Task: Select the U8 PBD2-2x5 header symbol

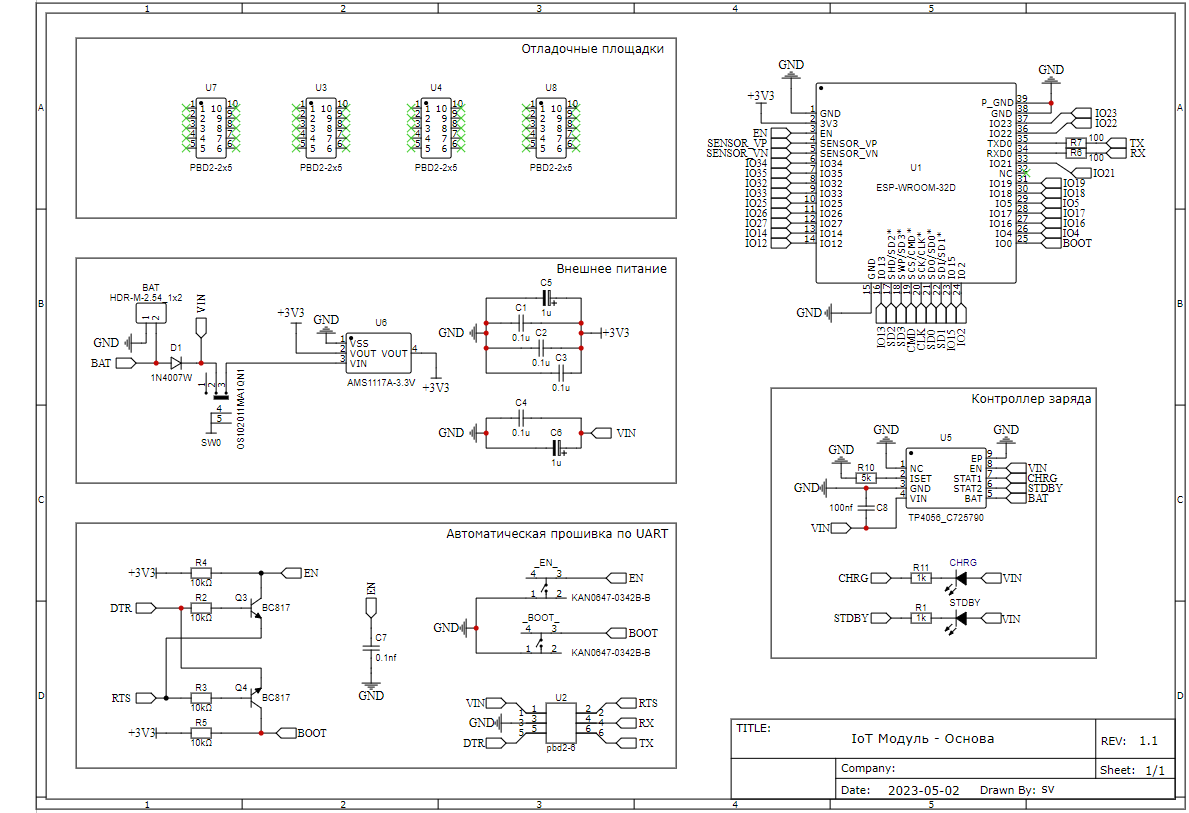Action: click(551, 127)
